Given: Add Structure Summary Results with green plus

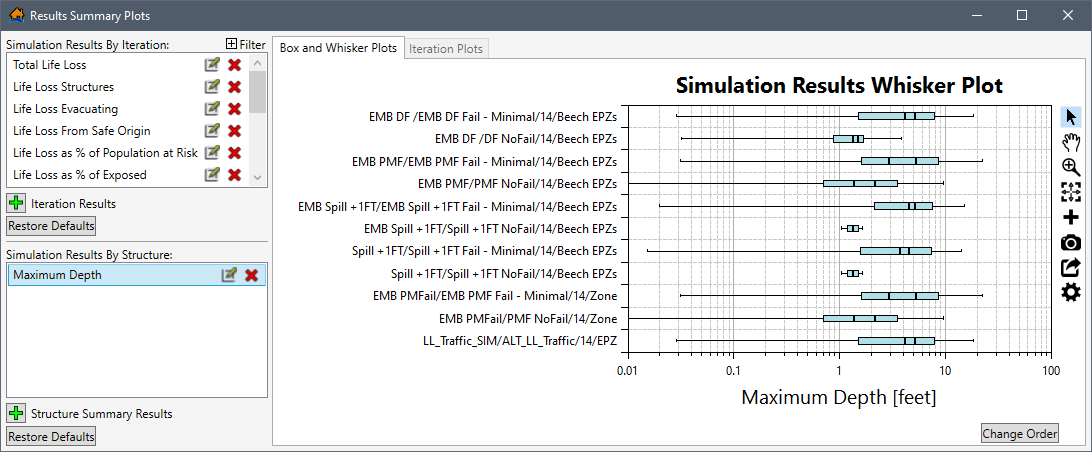Looking at the screenshot, I should tap(16, 414).
